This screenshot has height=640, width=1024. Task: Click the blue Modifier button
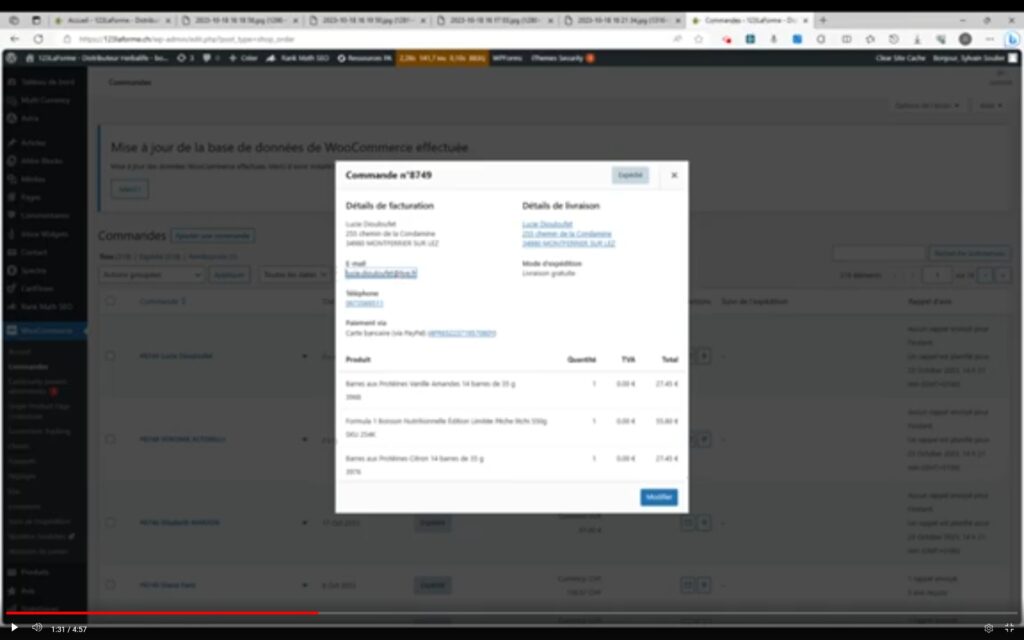(x=658, y=497)
